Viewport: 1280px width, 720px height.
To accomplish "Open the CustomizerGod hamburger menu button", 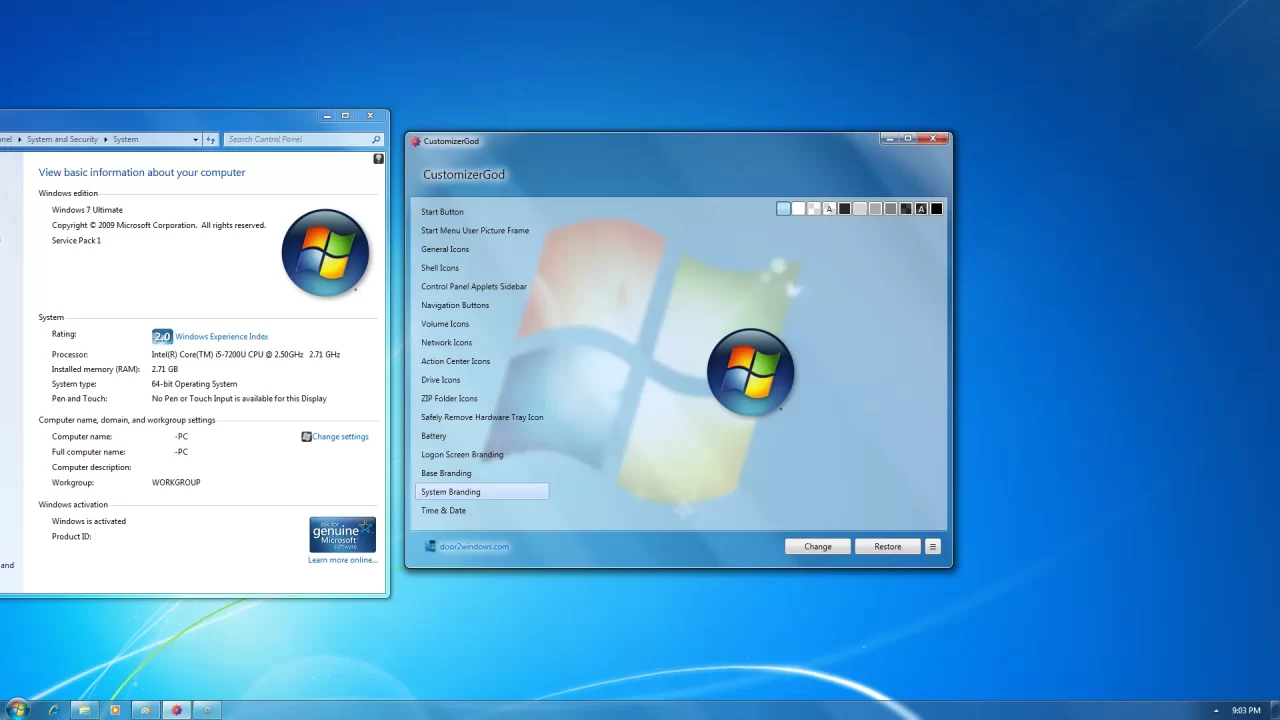I will tap(932, 546).
